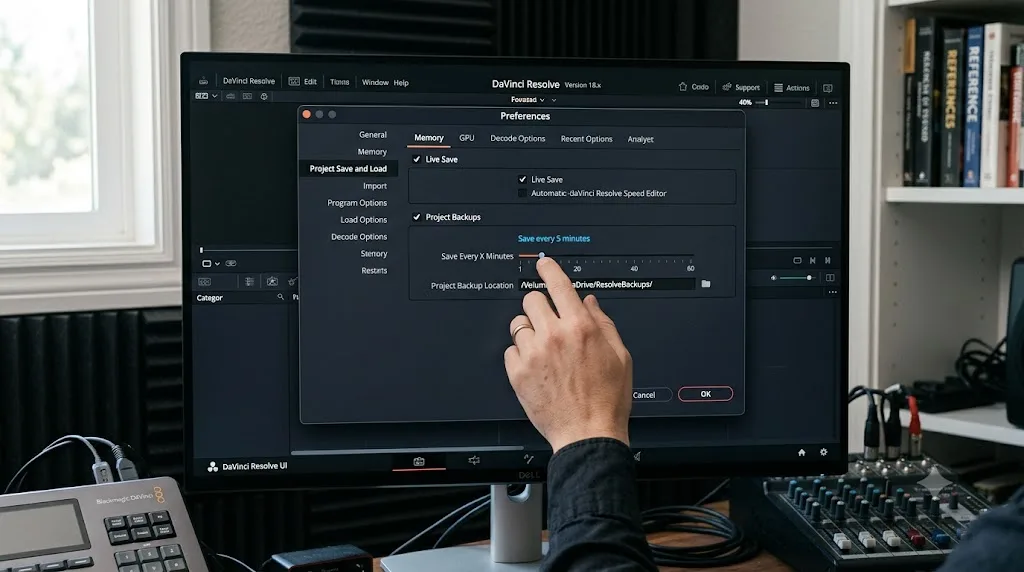1024x572 pixels.
Task: Select Import in the Preferences sidebar
Action: click(x=375, y=186)
